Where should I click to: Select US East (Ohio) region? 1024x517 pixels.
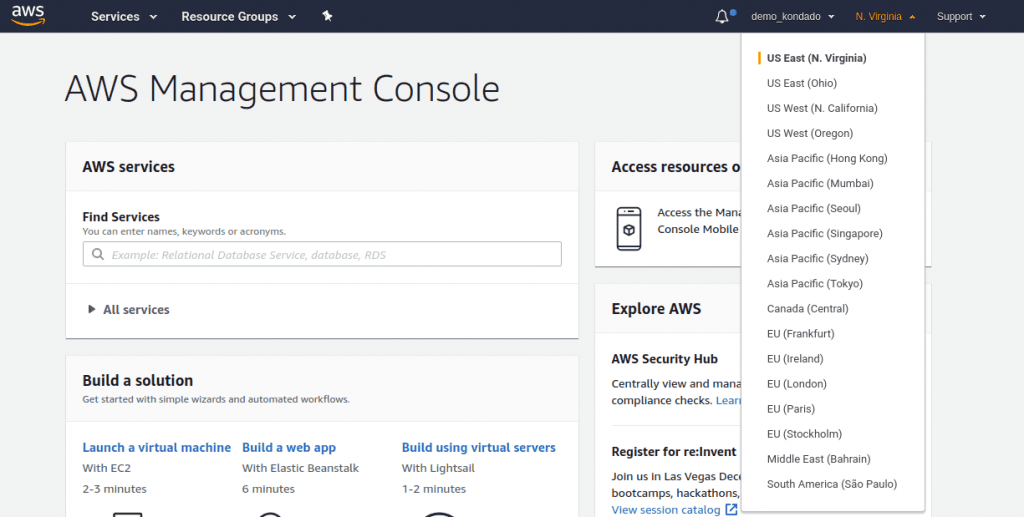pyautogui.click(x=802, y=83)
